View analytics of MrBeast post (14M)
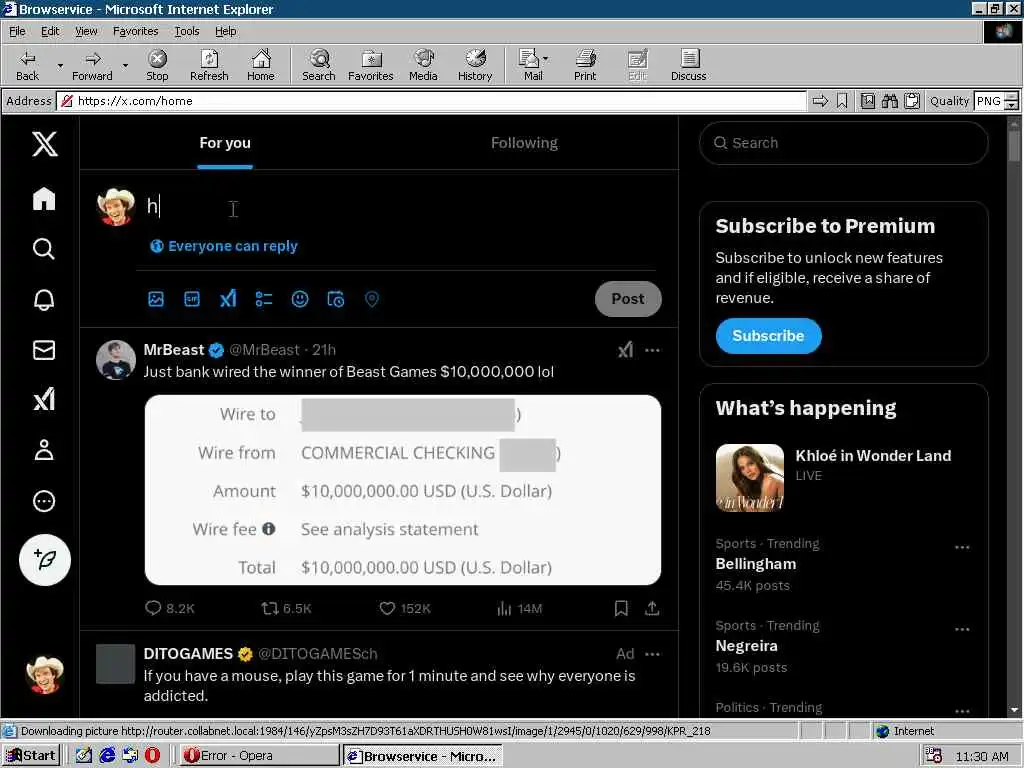Viewport: 1024px width, 768px height. [x=520, y=609]
